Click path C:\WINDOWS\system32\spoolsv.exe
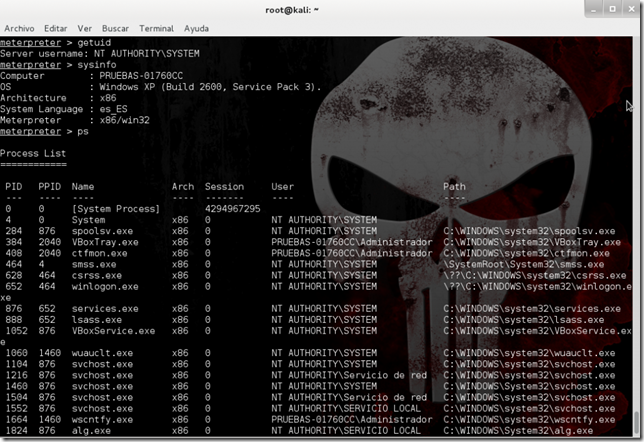644x442 pixels. coord(529,231)
